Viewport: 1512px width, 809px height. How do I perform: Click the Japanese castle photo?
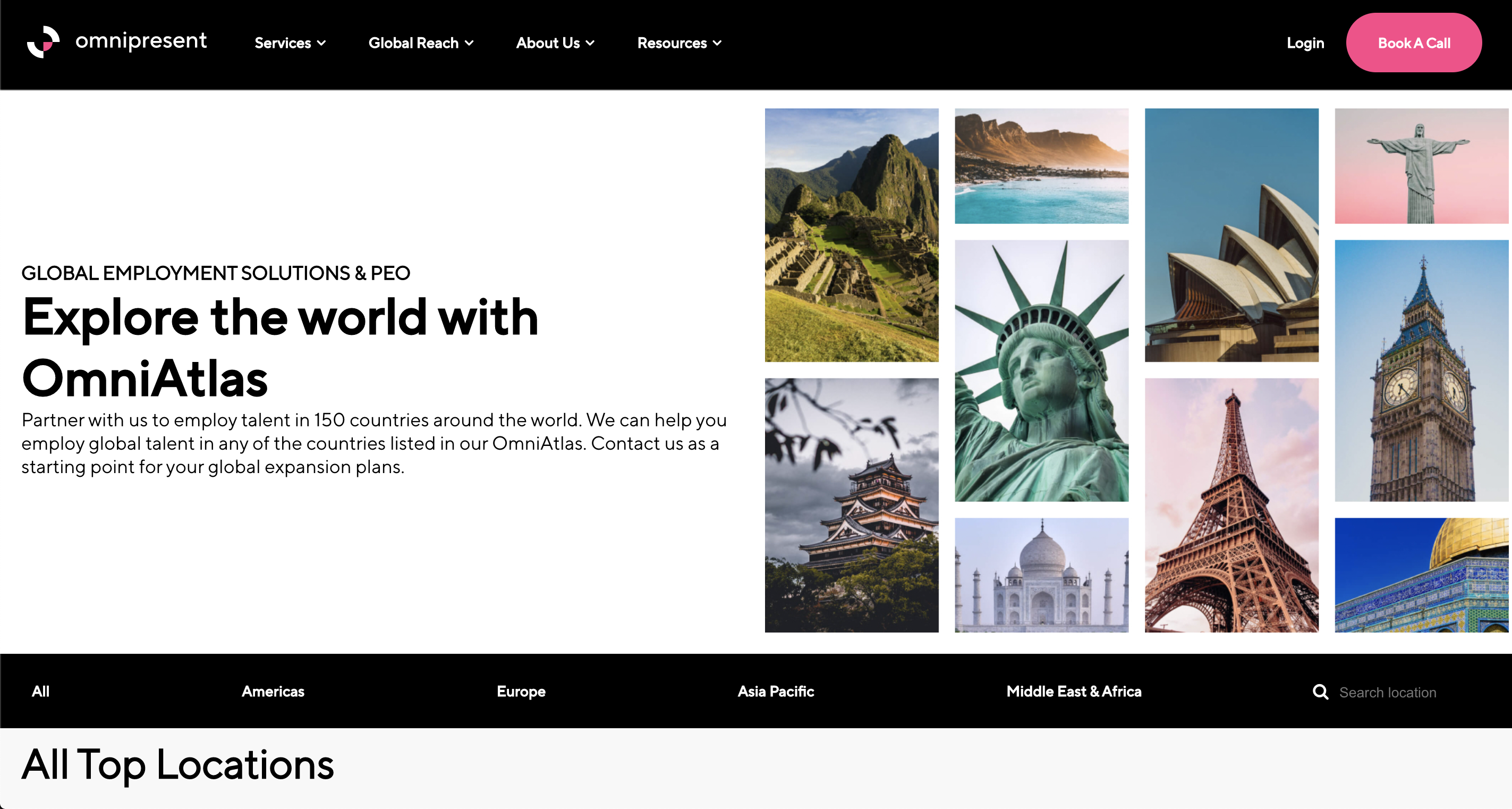[x=852, y=505]
